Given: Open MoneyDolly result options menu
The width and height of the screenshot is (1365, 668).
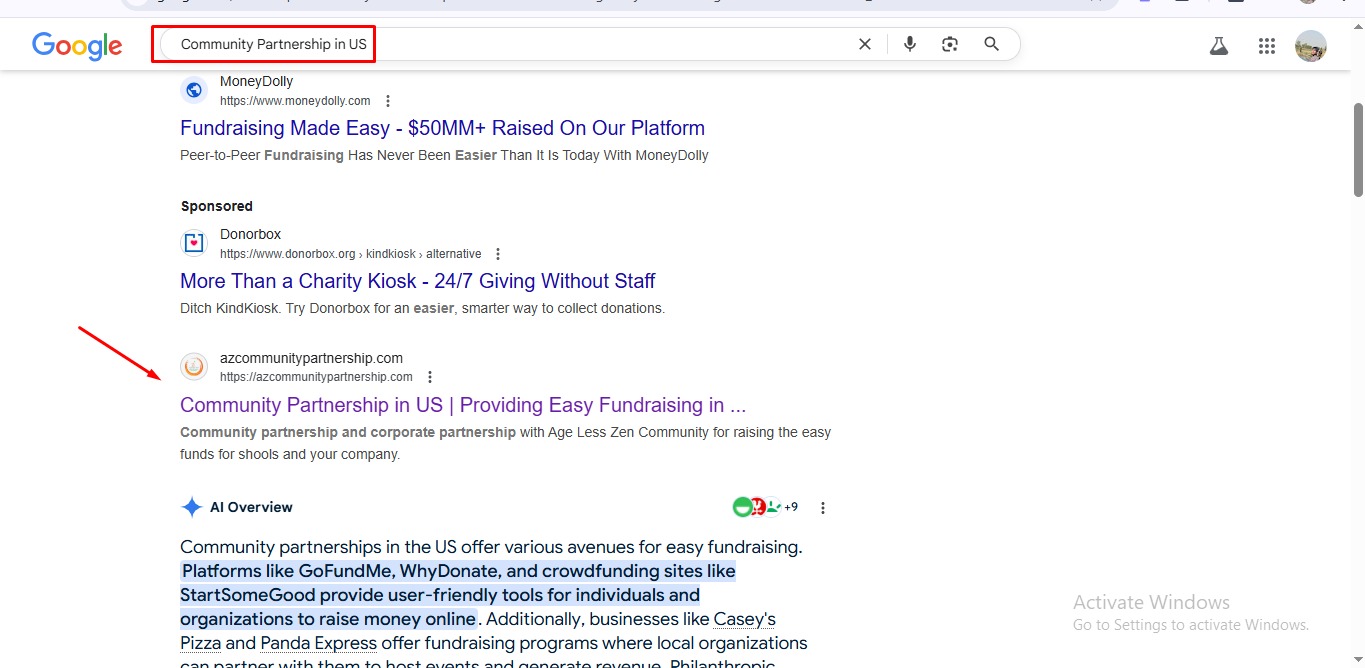Looking at the screenshot, I should (x=388, y=101).
